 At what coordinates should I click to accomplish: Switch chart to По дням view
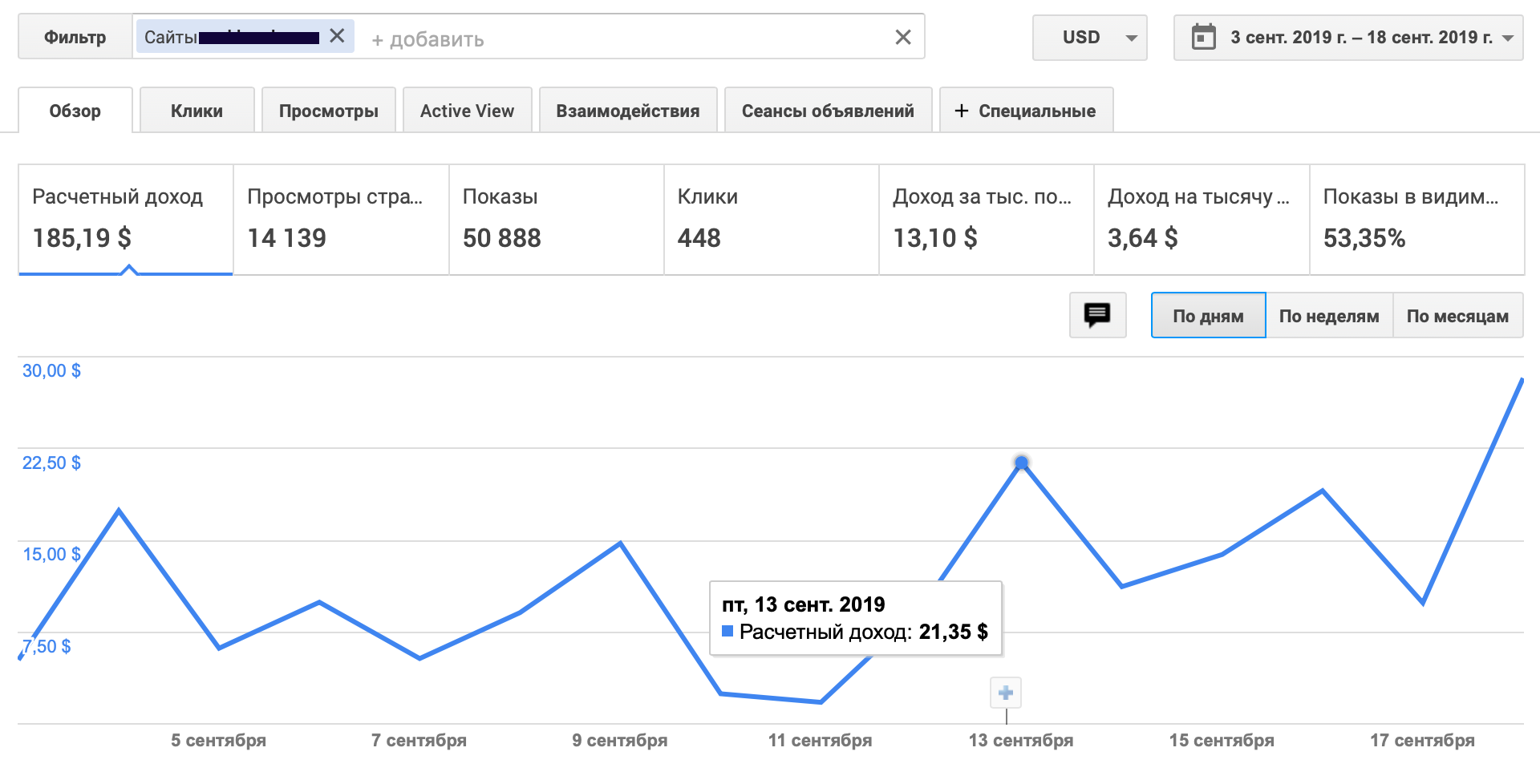point(1208,316)
